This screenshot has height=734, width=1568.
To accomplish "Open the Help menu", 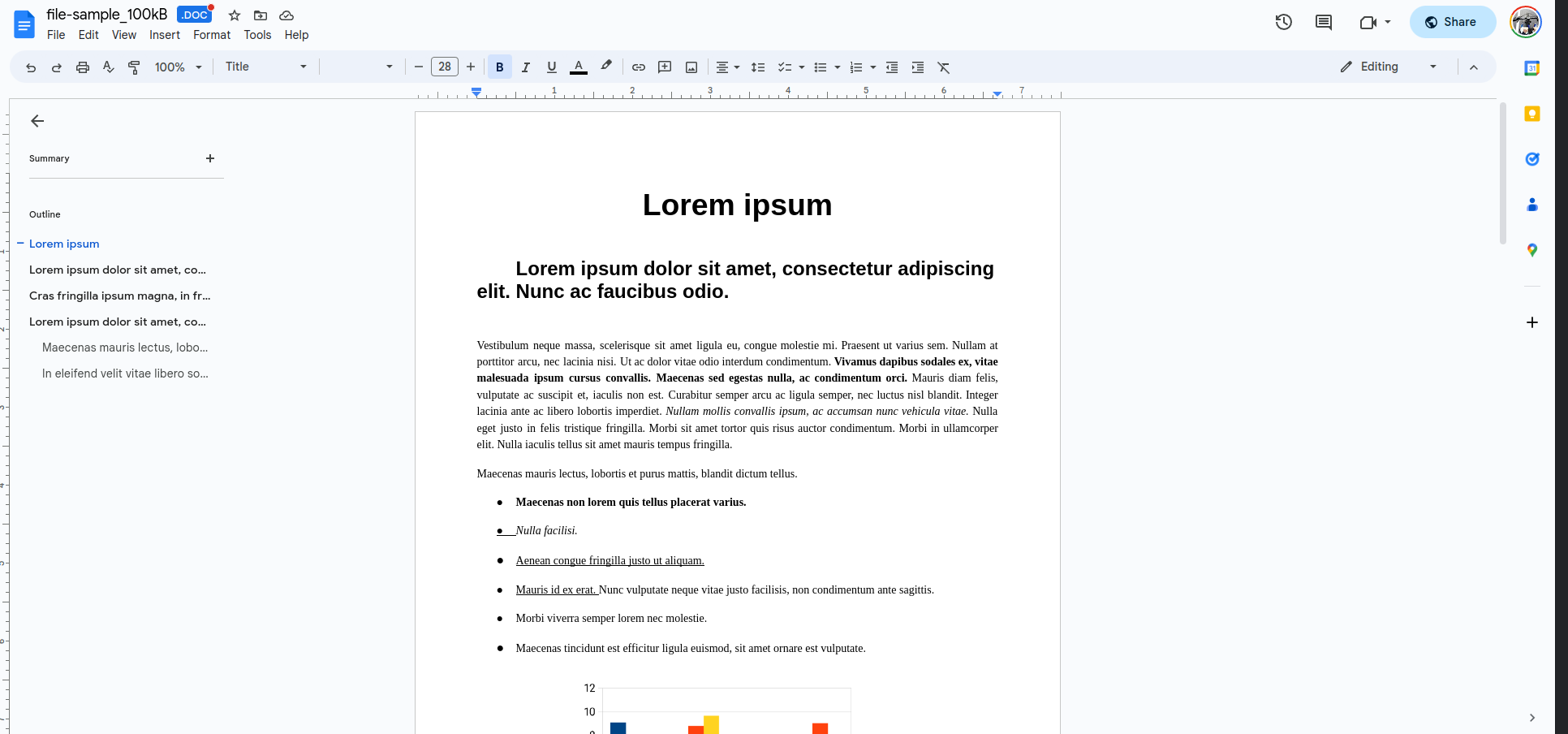I will (x=296, y=35).
